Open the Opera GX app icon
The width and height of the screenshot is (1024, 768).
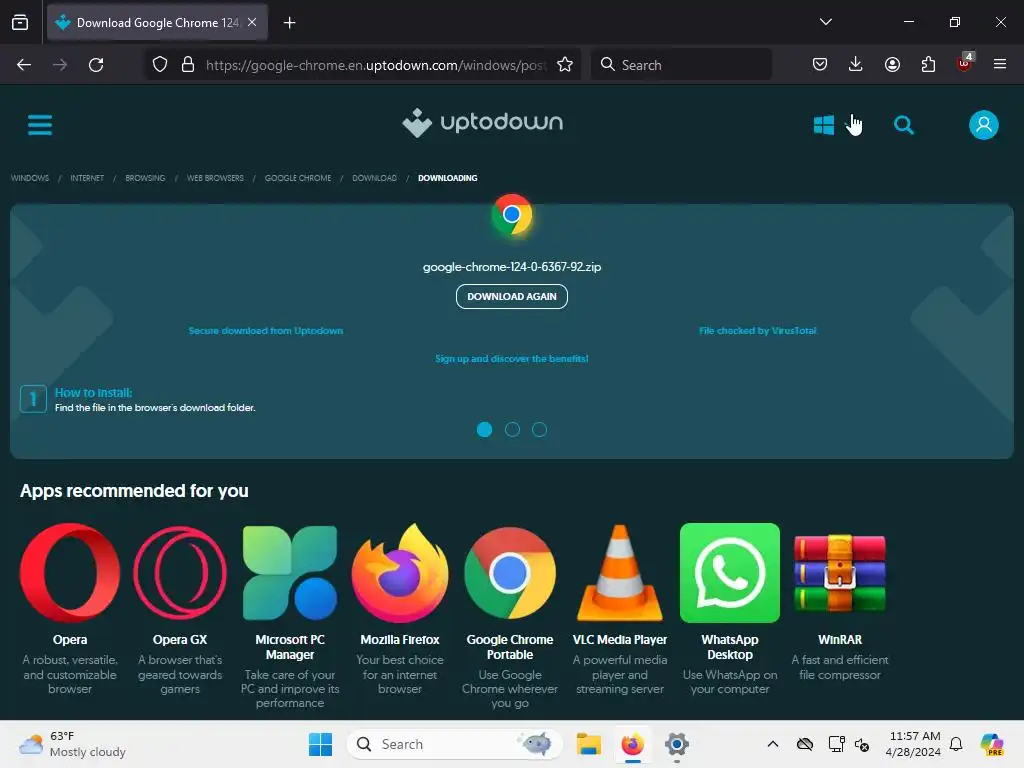point(180,573)
